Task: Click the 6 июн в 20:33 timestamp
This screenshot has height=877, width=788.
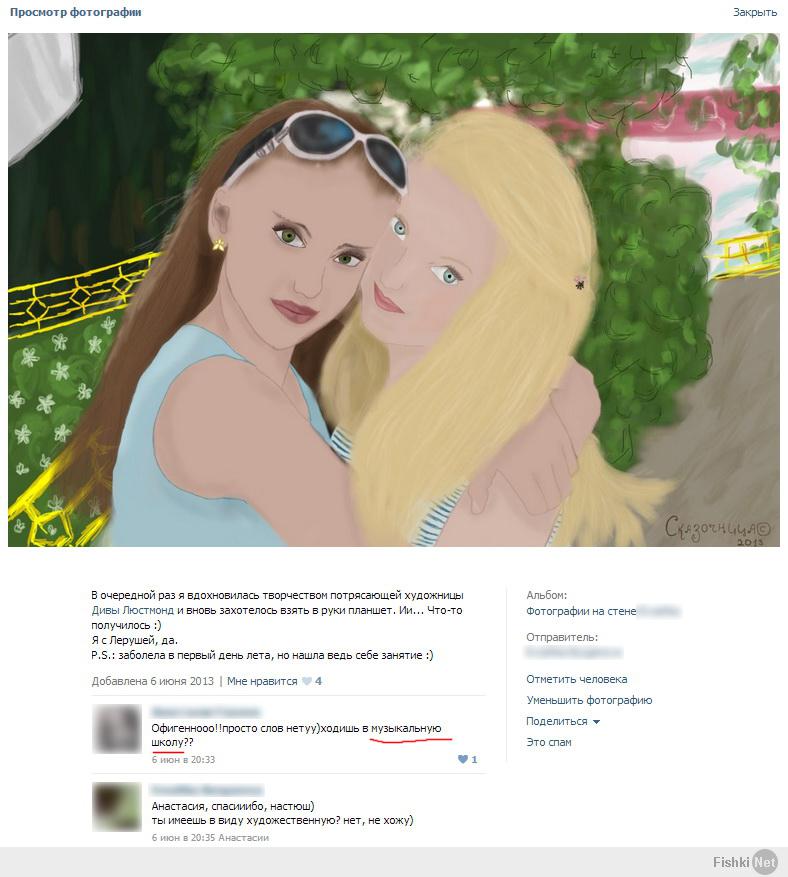Action: (x=183, y=760)
